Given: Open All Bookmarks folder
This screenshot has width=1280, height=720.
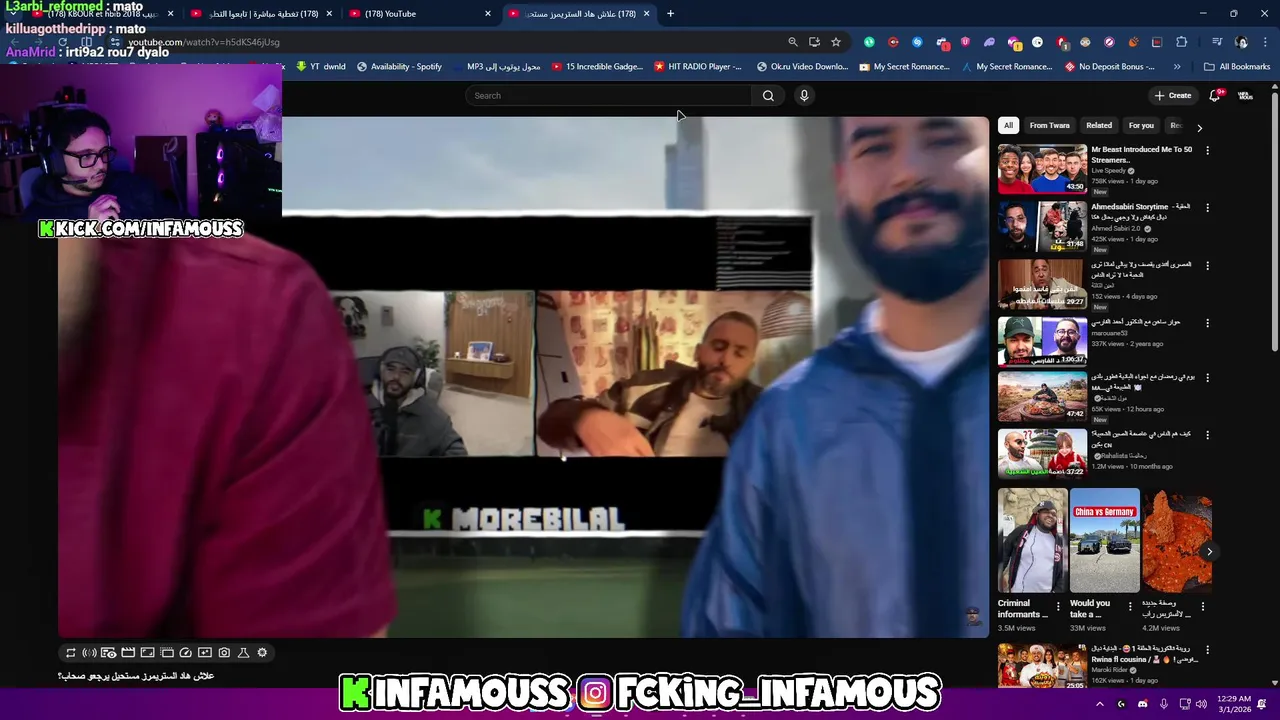Looking at the screenshot, I should [x=1237, y=67].
